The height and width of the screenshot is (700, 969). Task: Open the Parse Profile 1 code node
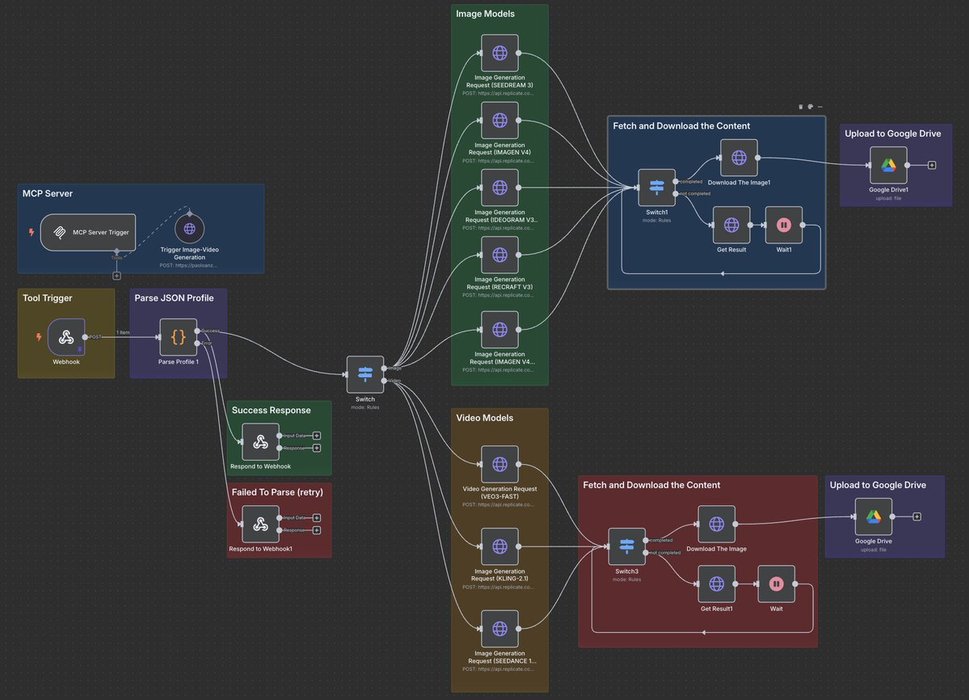coord(178,337)
